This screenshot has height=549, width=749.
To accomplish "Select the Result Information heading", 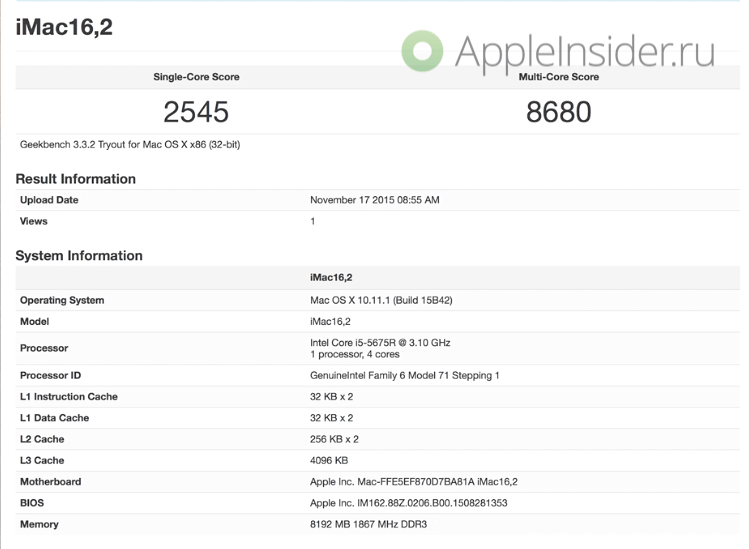I will pos(75,179).
